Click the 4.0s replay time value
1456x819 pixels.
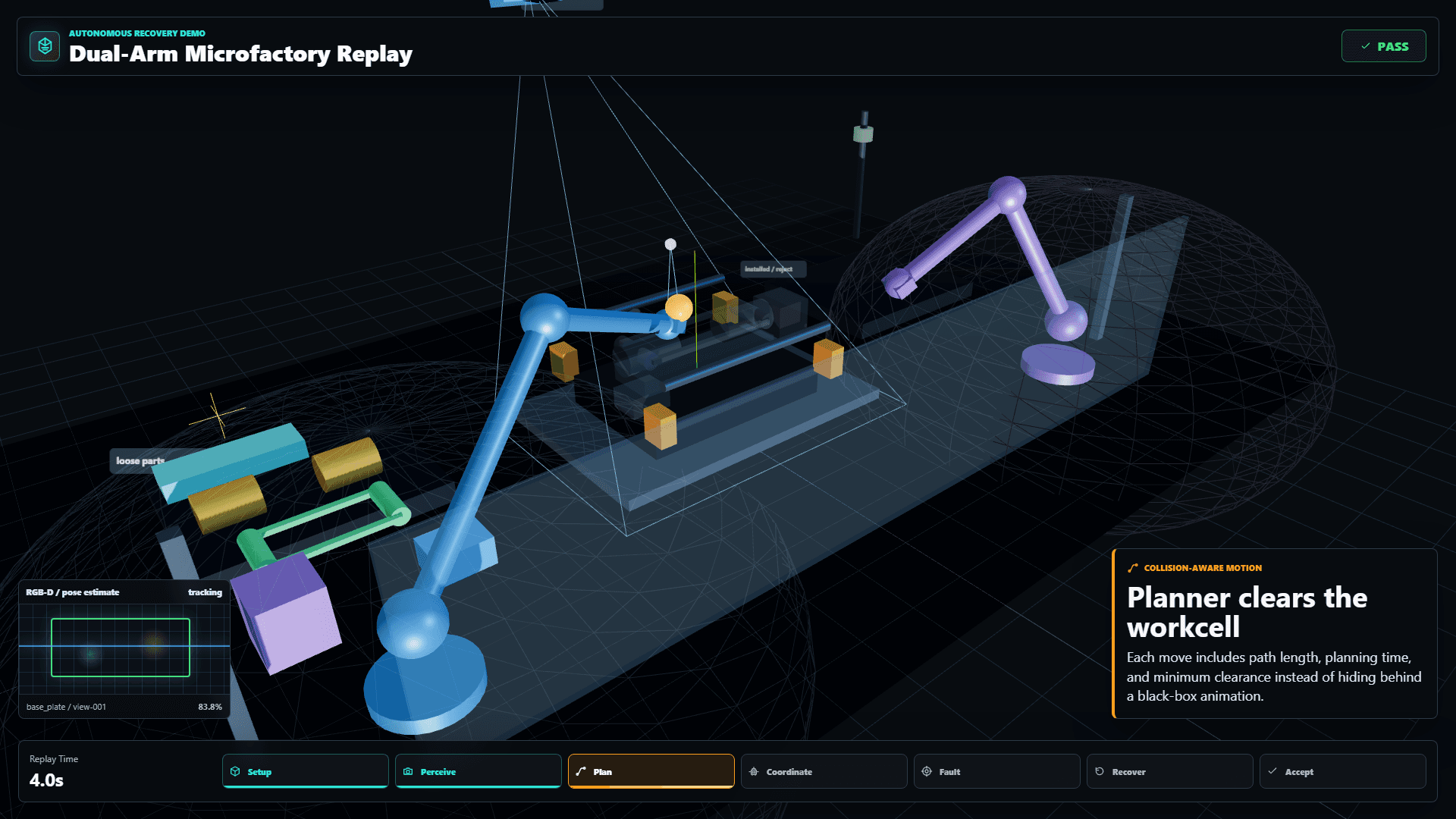pyautogui.click(x=46, y=780)
